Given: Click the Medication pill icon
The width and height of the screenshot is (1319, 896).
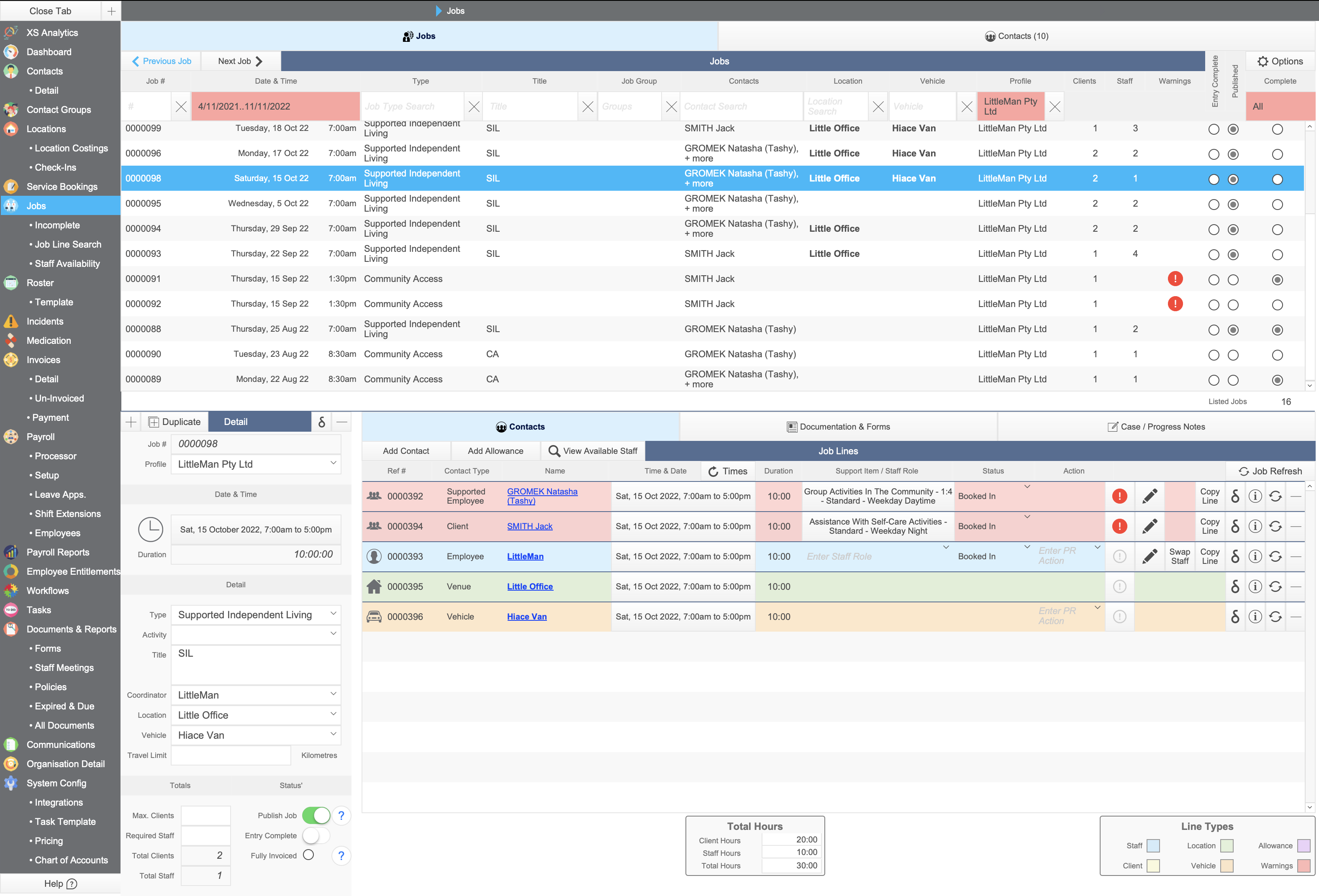Looking at the screenshot, I should 11,340.
